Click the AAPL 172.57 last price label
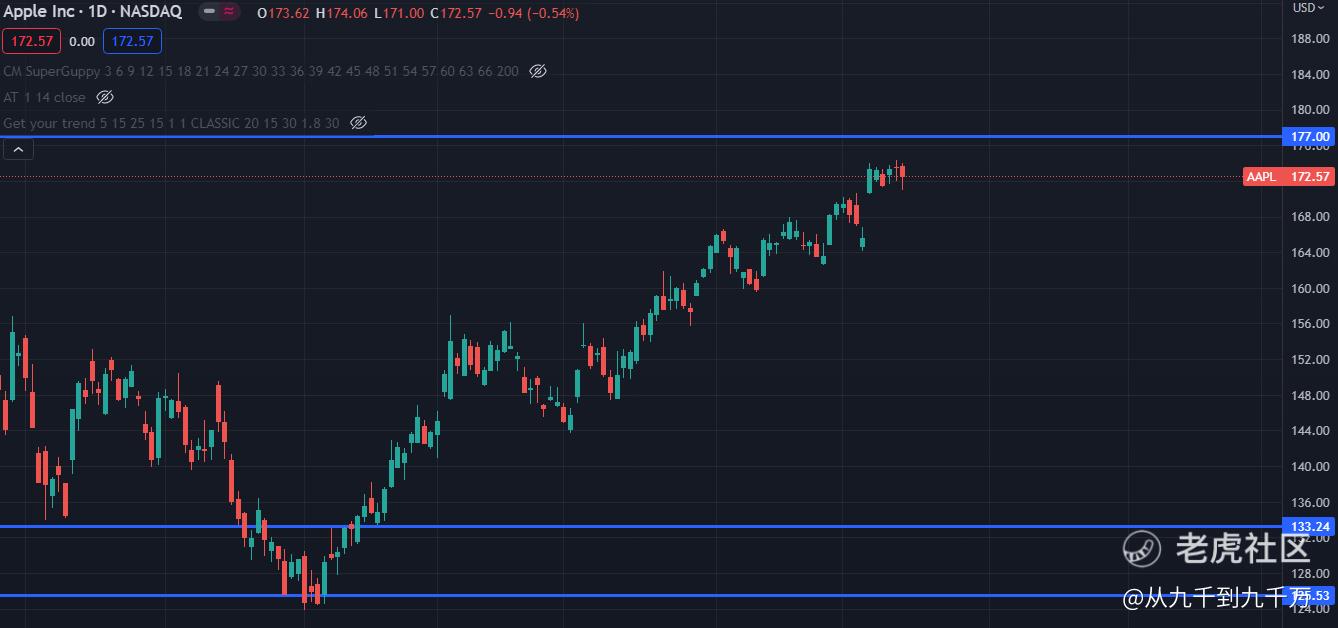This screenshot has width=1338, height=628. coord(1289,176)
